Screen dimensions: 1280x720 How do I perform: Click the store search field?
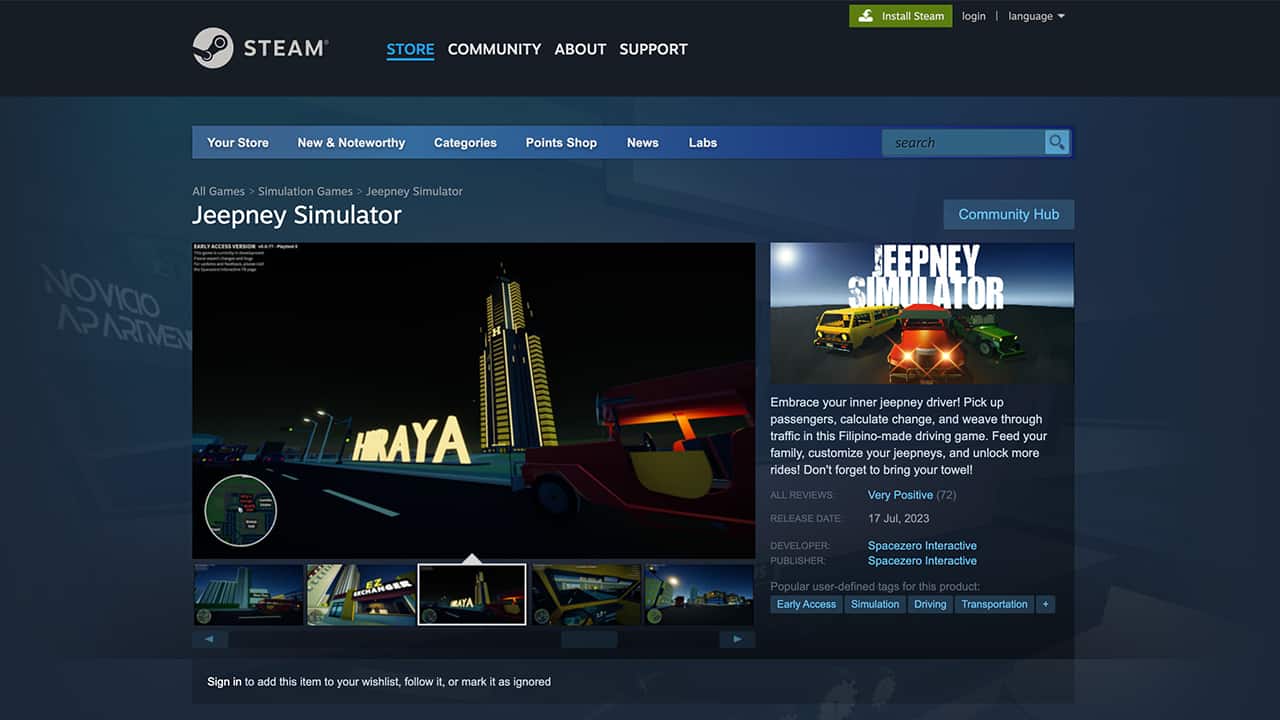click(963, 143)
